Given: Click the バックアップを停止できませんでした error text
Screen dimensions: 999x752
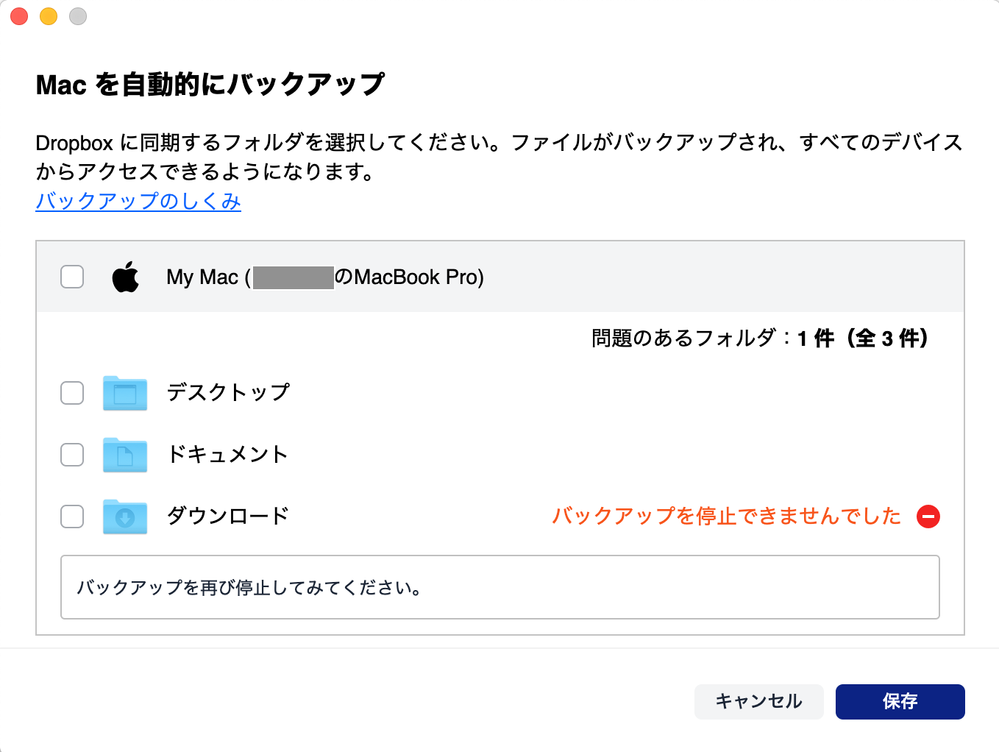Looking at the screenshot, I should tap(726, 517).
